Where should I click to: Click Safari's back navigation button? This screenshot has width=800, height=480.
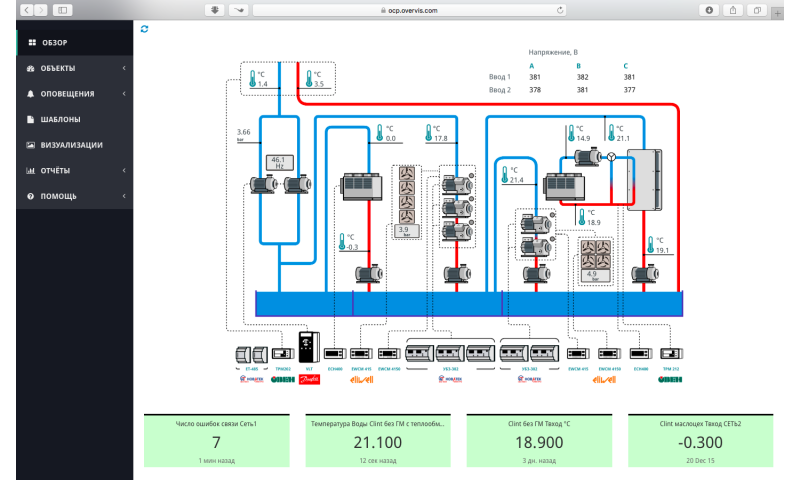pos(27,9)
